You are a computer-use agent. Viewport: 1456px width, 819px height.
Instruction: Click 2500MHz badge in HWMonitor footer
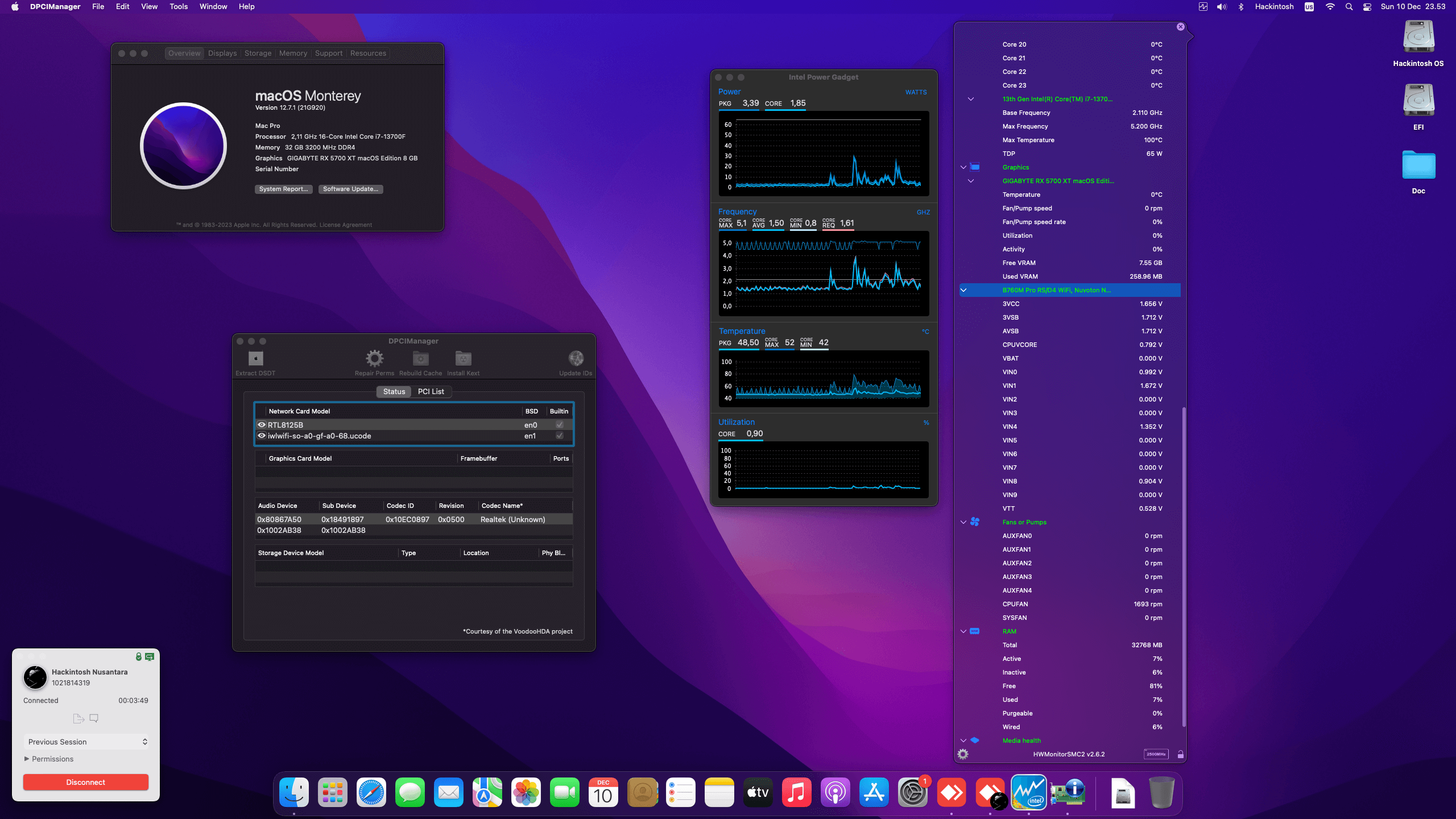1156,754
